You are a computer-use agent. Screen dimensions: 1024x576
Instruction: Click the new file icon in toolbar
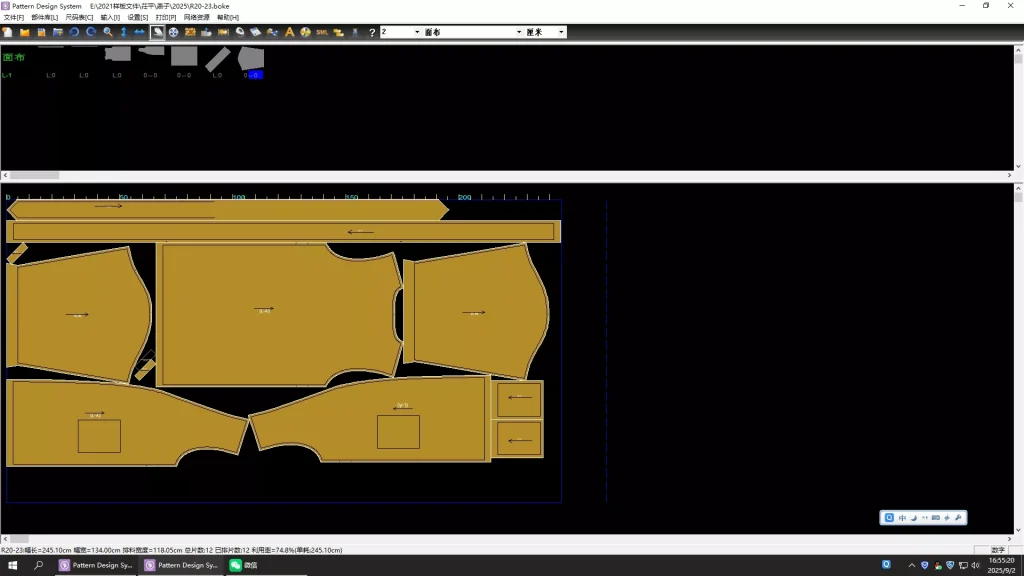pos(9,32)
